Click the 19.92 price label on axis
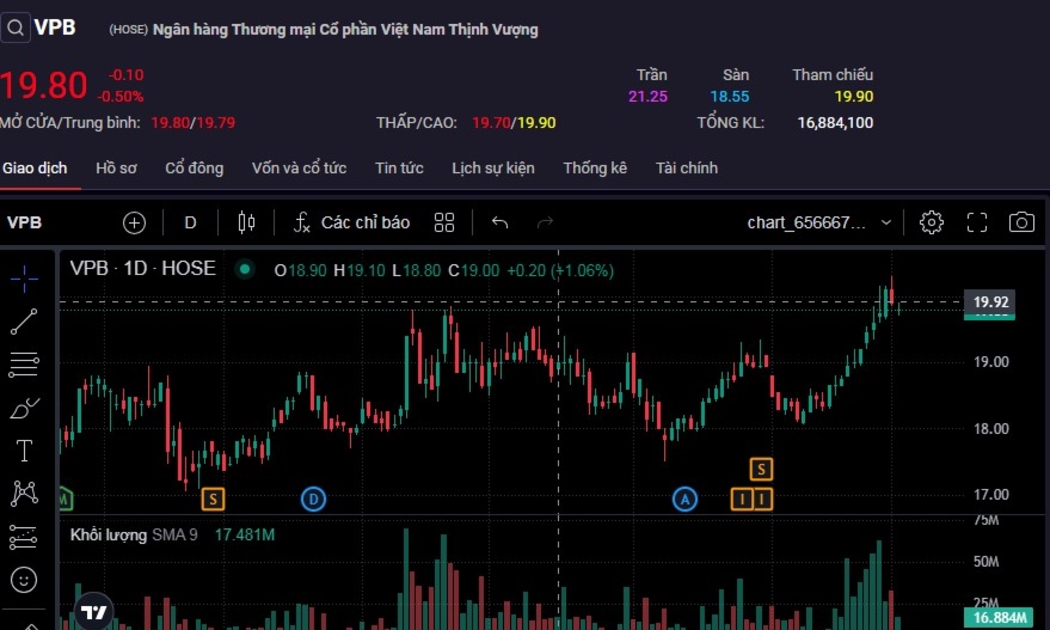 (989, 302)
